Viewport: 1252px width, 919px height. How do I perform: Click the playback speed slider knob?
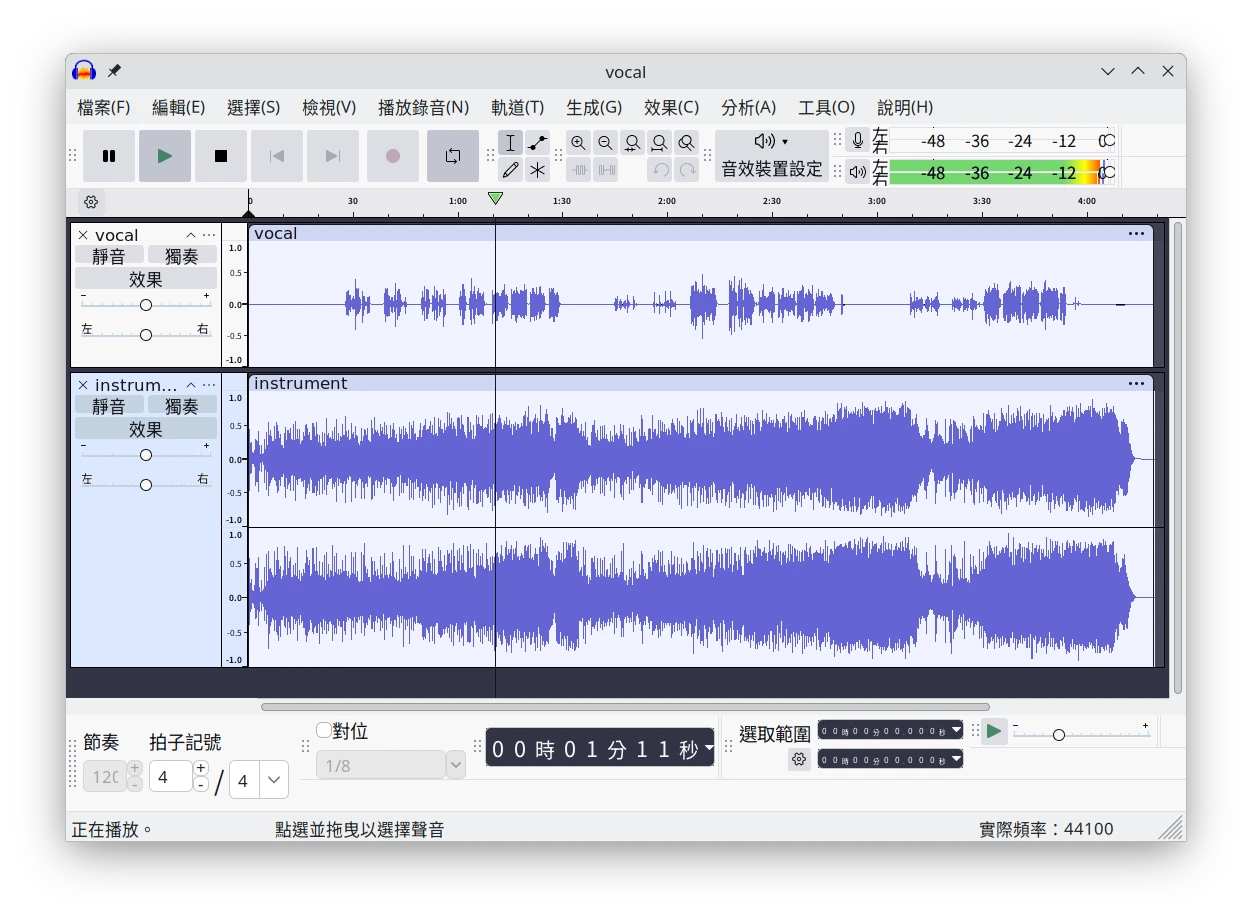1058,735
